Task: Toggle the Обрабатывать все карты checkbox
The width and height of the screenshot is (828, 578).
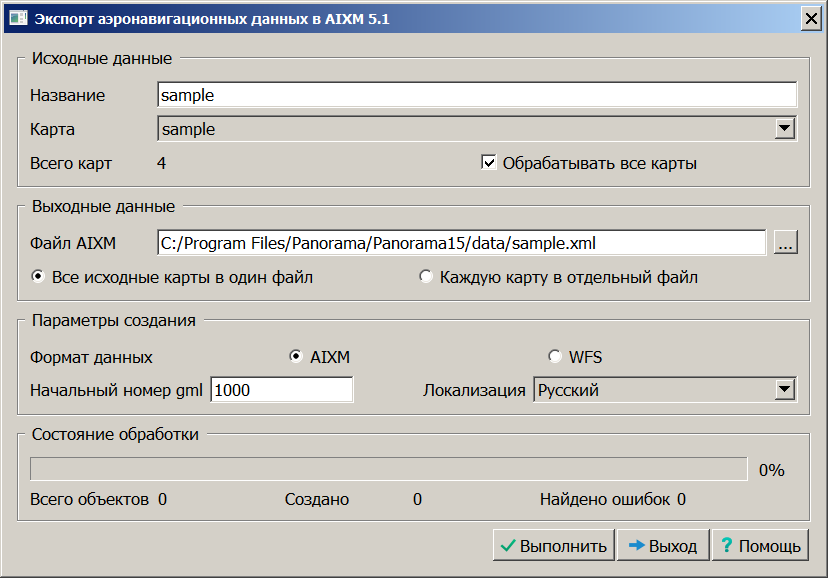Action: (489, 163)
